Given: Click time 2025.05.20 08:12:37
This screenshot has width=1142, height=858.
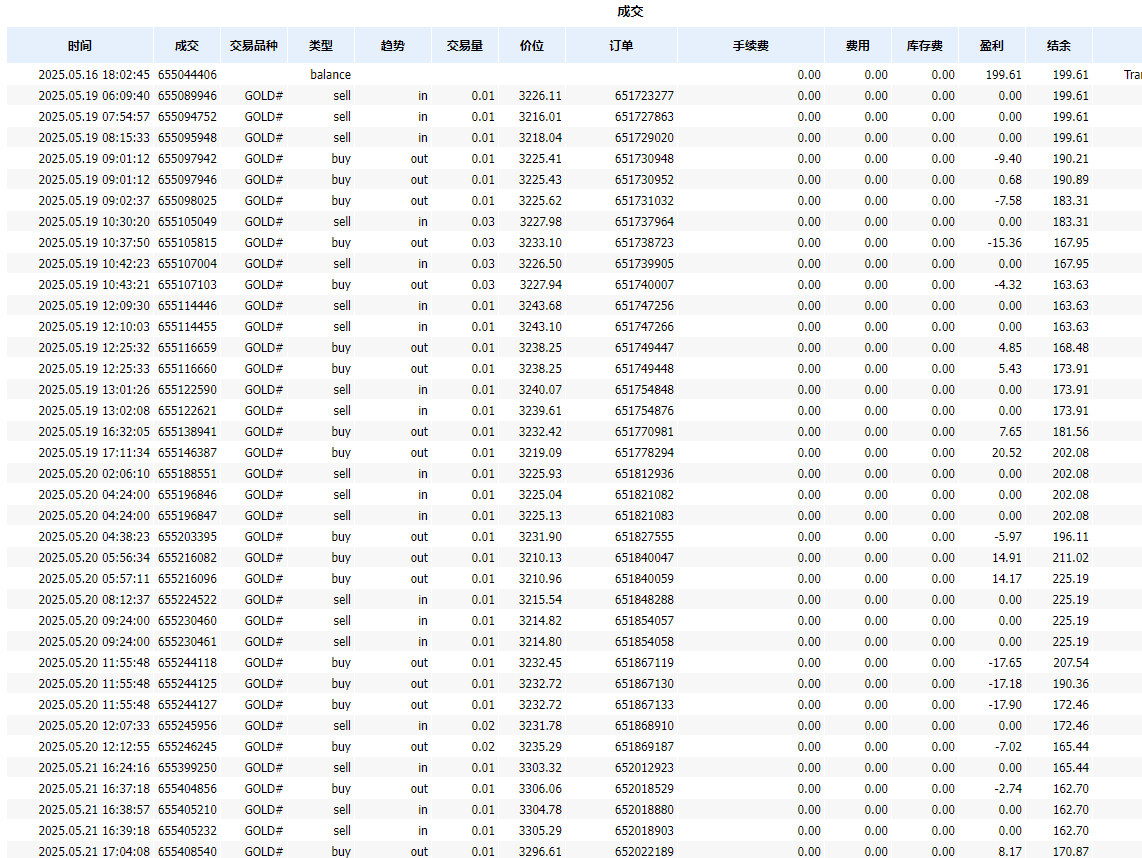Looking at the screenshot, I should tap(94, 600).
